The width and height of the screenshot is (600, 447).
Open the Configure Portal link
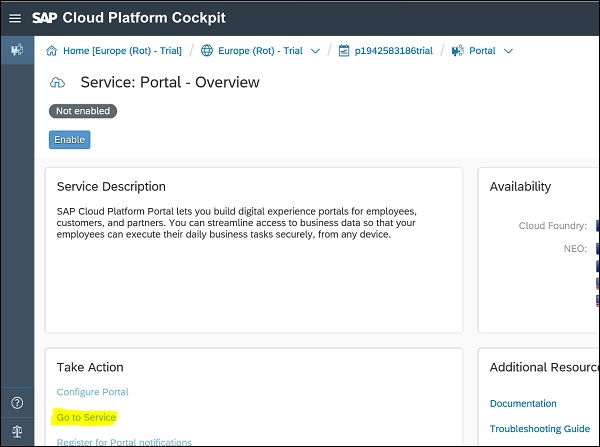point(92,392)
